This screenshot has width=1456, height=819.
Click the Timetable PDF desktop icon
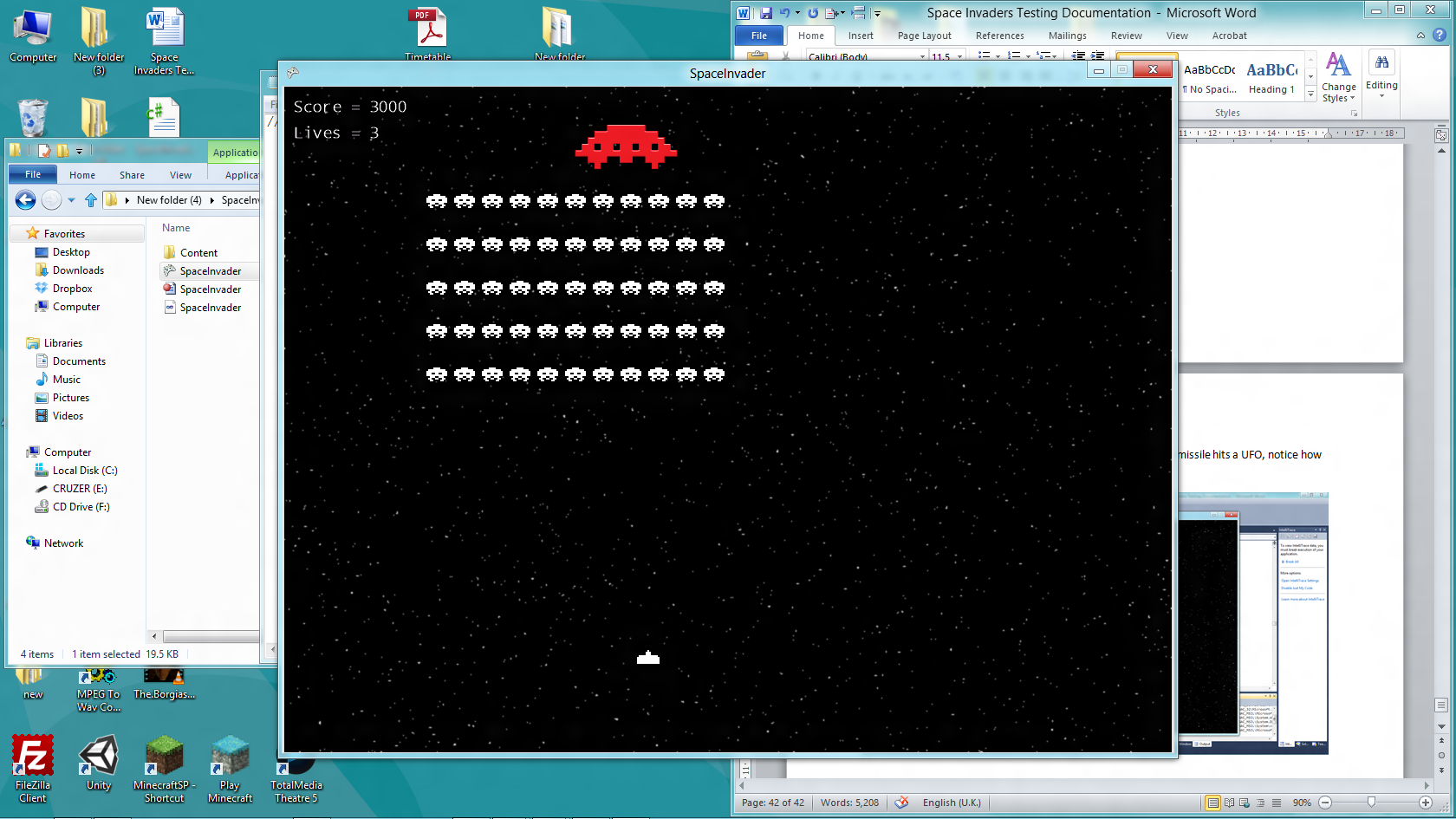point(428,35)
